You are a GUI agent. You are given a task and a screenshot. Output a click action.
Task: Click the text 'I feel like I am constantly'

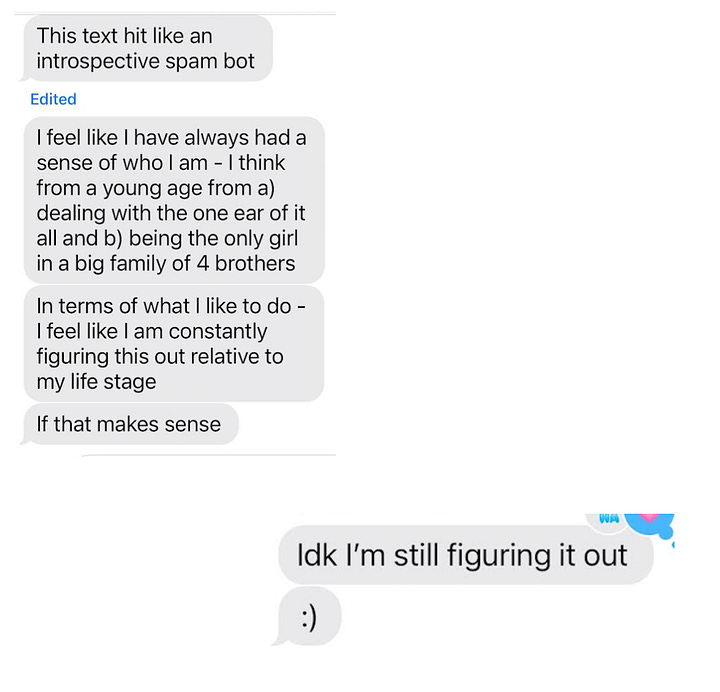coord(152,332)
